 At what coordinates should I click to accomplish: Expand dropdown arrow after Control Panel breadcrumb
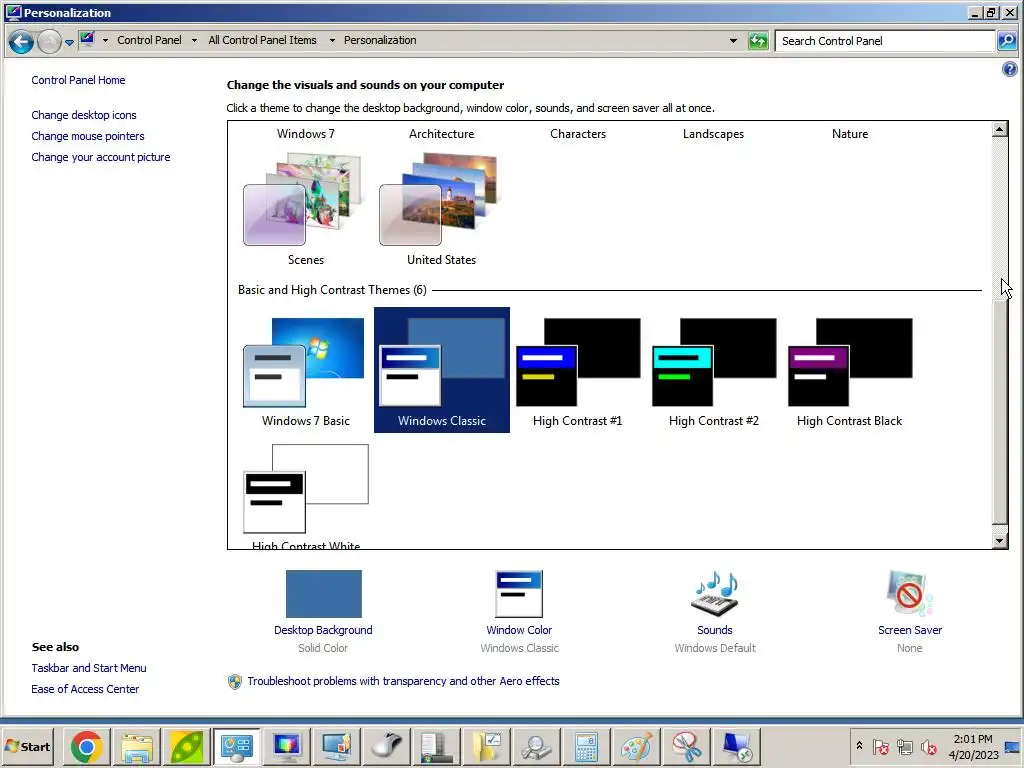pyautogui.click(x=194, y=40)
